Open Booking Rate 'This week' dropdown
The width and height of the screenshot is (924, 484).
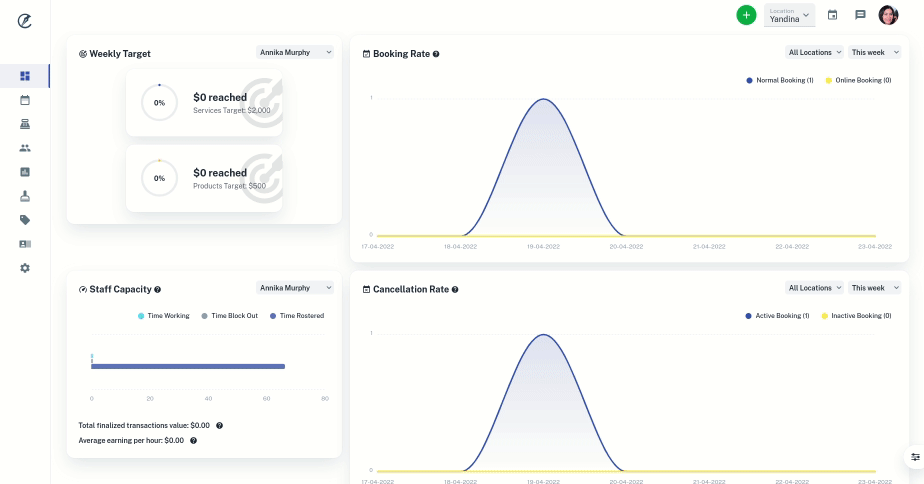[x=874, y=52]
